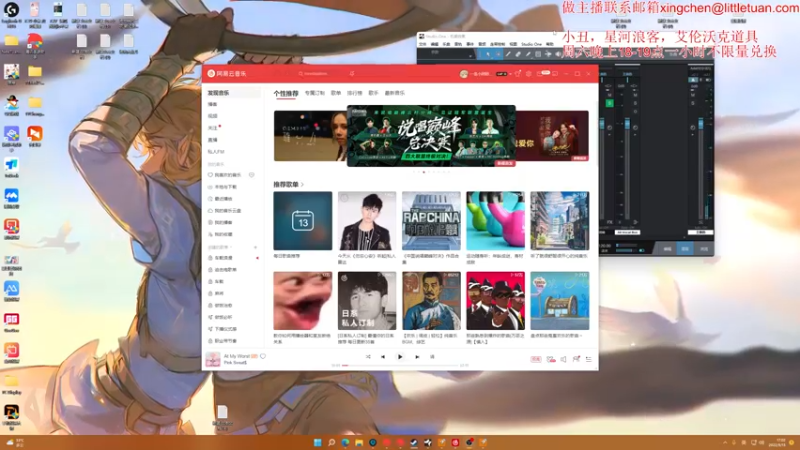Toggle shuffle play mode
This screenshot has width=800, height=450.
click(368, 357)
